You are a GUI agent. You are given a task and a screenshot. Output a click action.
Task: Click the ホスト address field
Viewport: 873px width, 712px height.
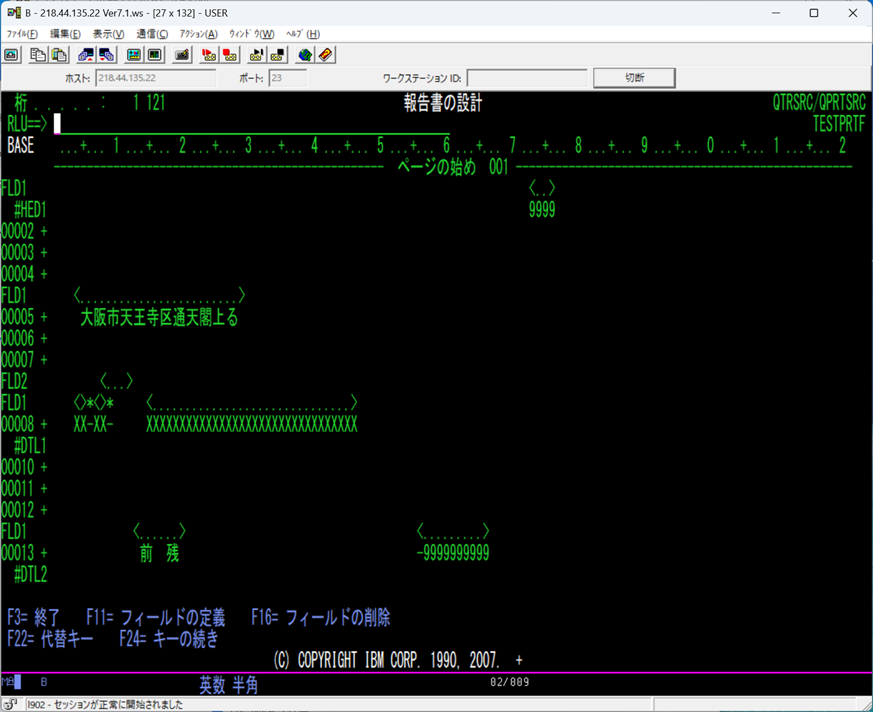point(155,78)
